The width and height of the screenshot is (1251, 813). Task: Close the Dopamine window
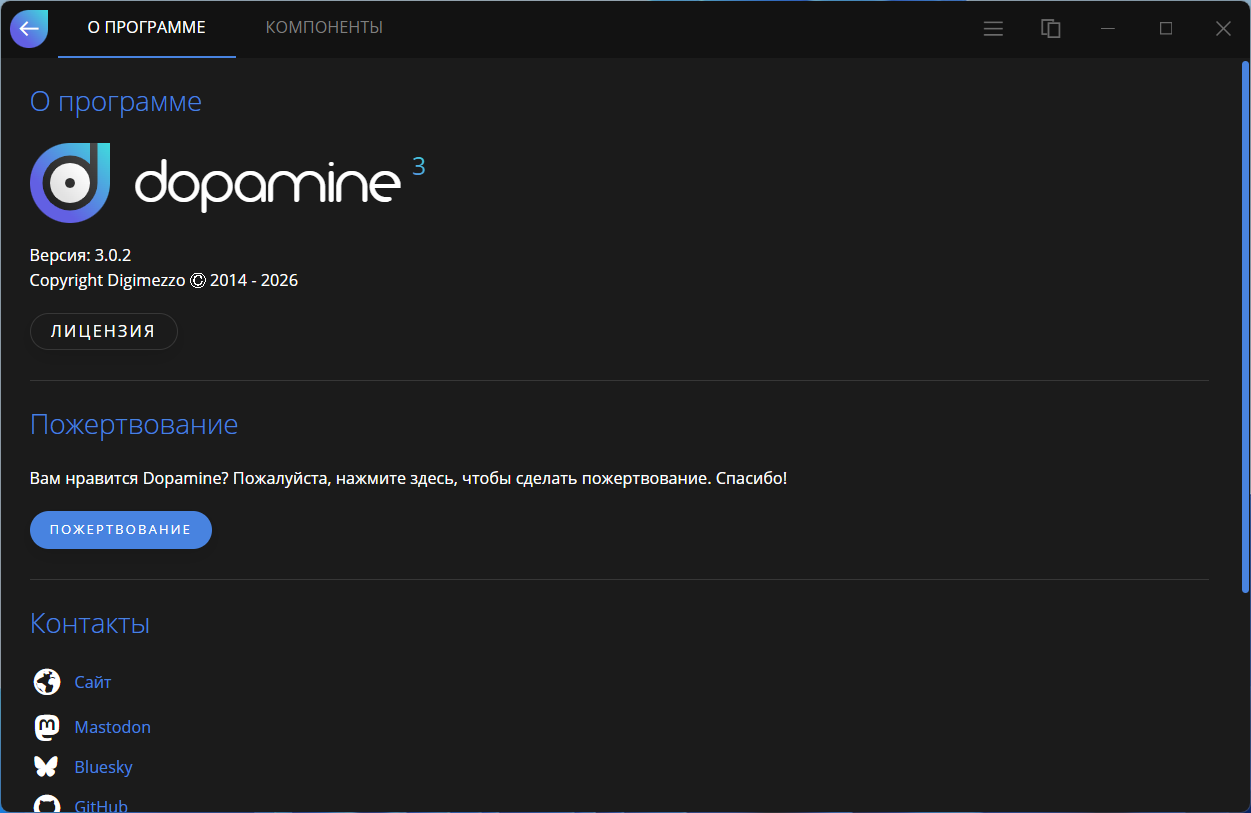point(1223,29)
